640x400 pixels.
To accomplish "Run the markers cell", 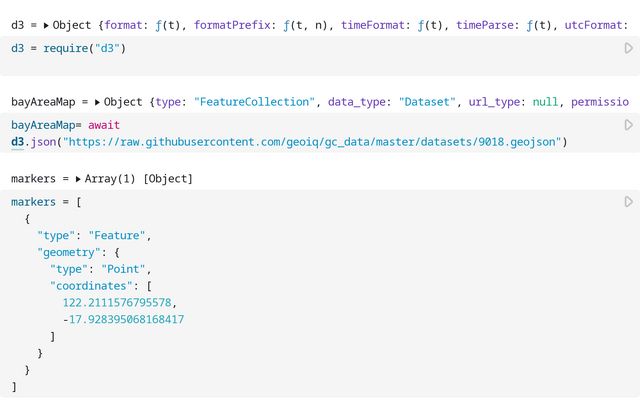I will click(x=628, y=202).
